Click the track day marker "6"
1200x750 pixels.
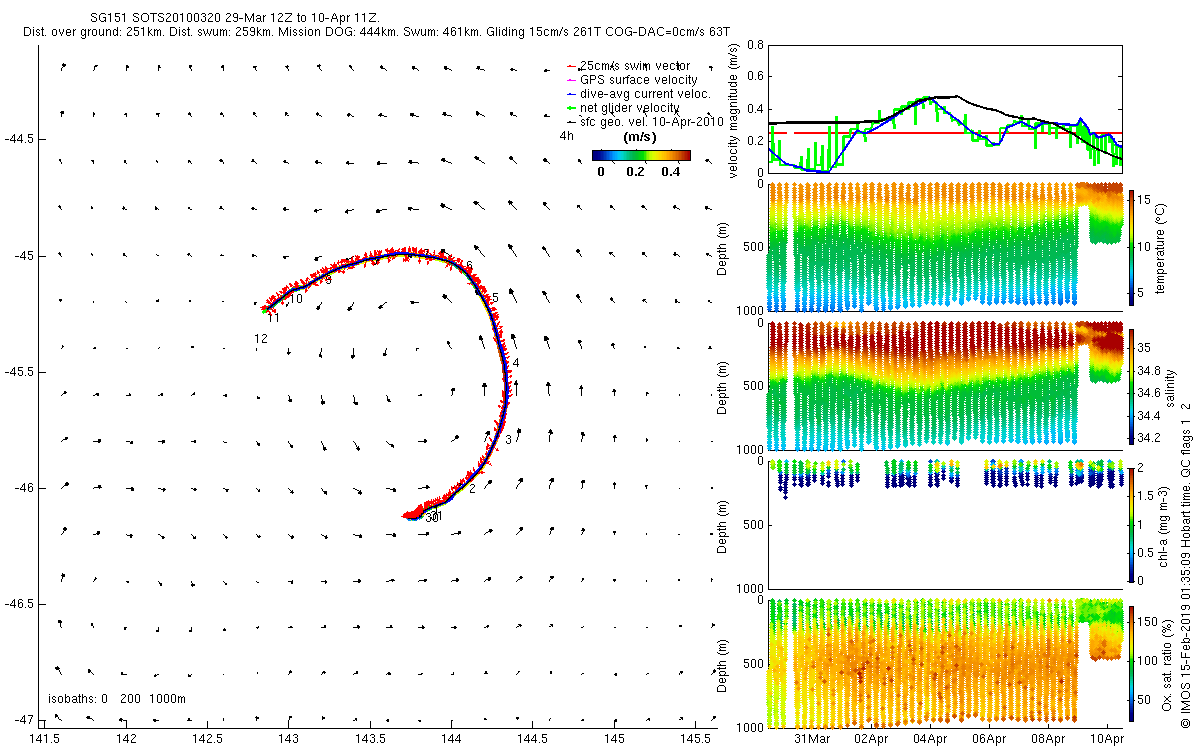tap(469, 266)
